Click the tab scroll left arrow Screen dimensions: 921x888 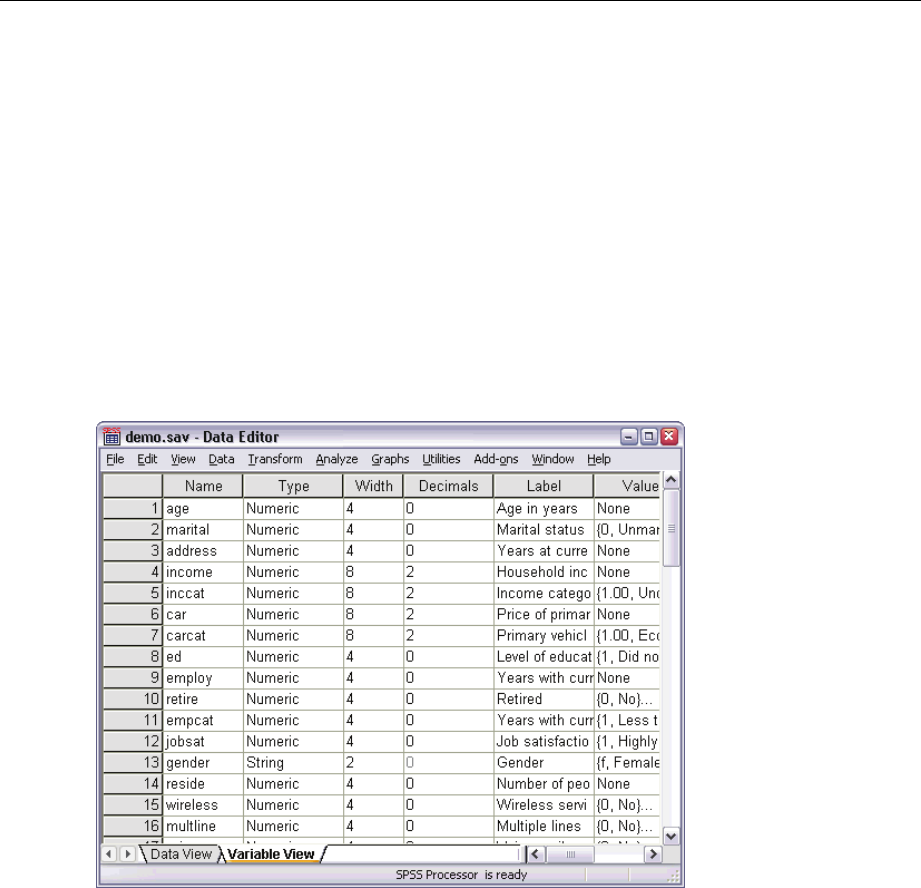point(109,854)
